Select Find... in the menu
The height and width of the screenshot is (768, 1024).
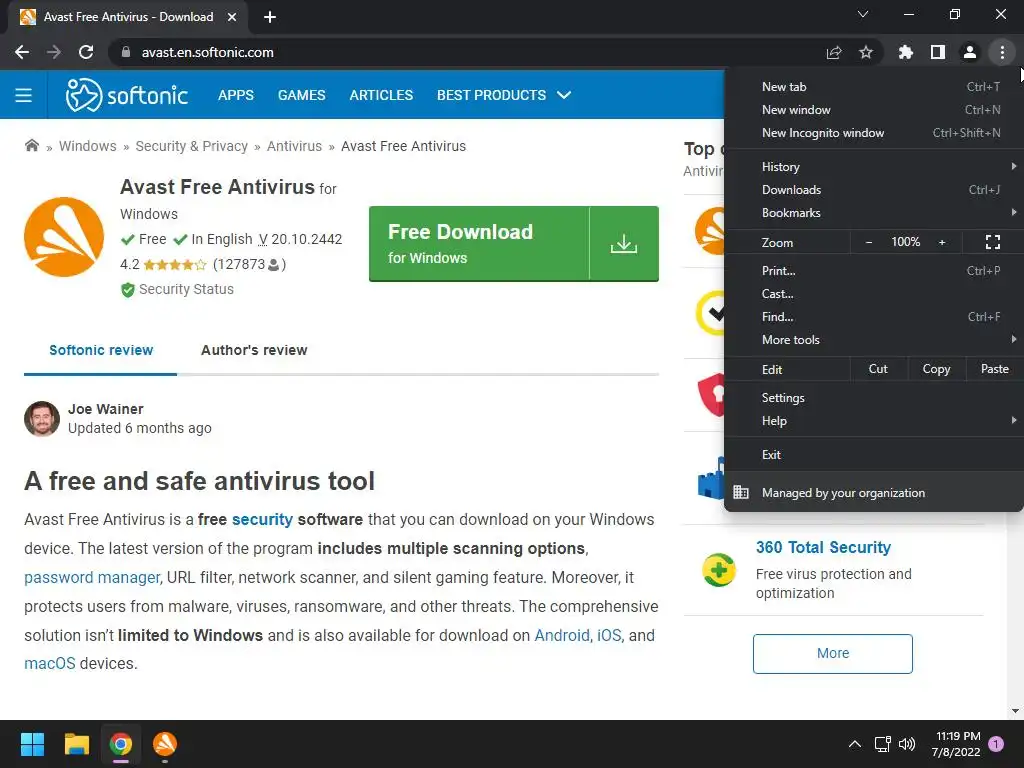coord(874,317)
